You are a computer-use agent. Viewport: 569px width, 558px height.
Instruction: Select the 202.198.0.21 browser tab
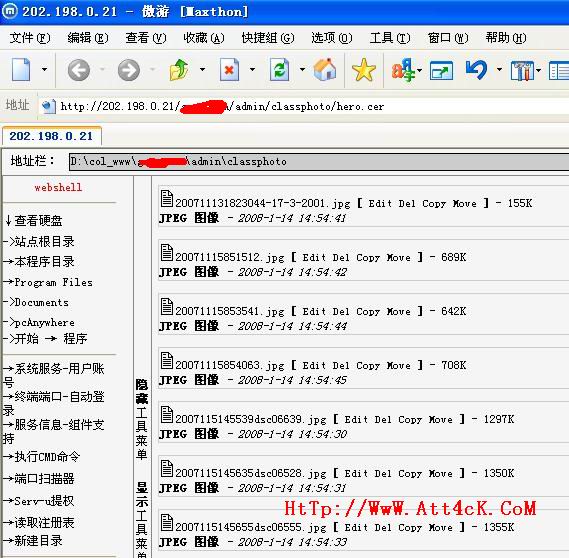coord(51,136)
